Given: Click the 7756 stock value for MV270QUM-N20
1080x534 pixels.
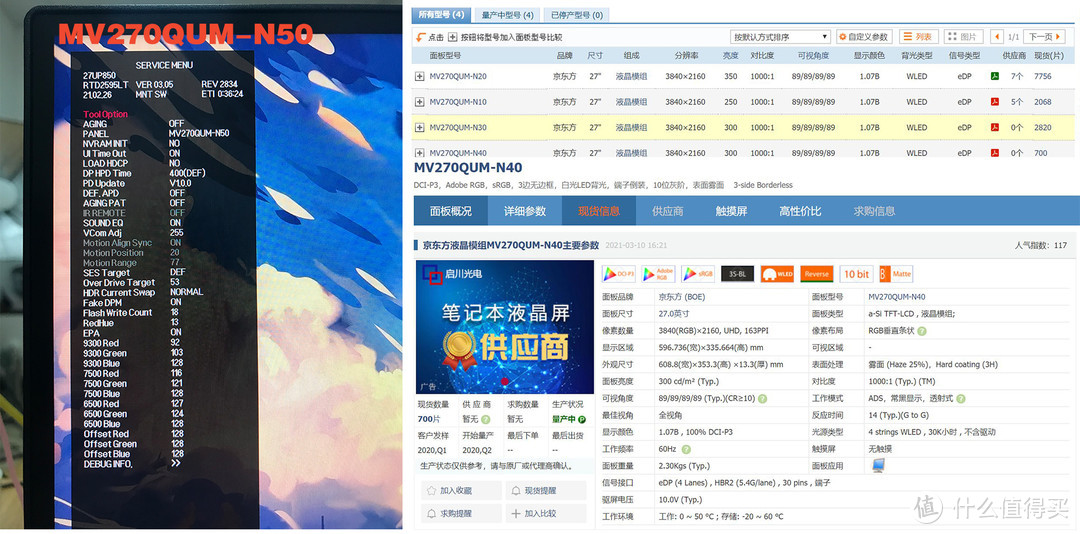Looking at the screenshot, I should (x=1043, y=76).
